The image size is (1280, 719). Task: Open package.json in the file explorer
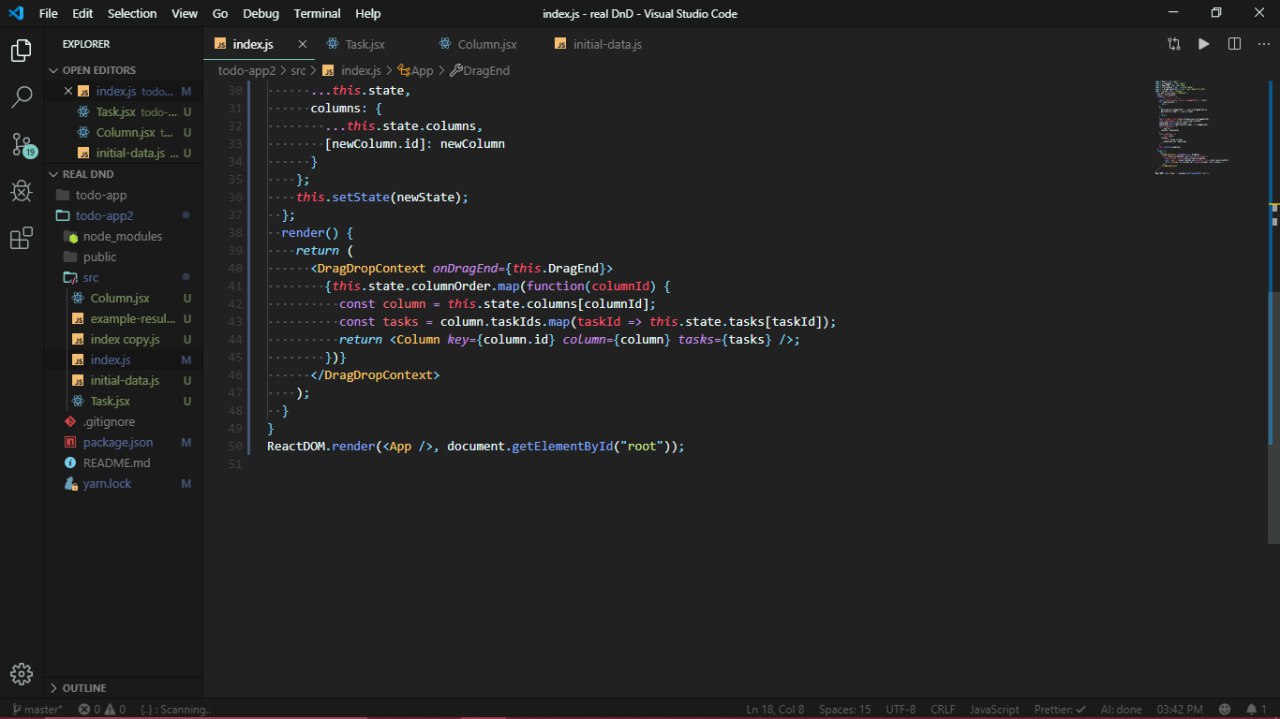point(118,442)
